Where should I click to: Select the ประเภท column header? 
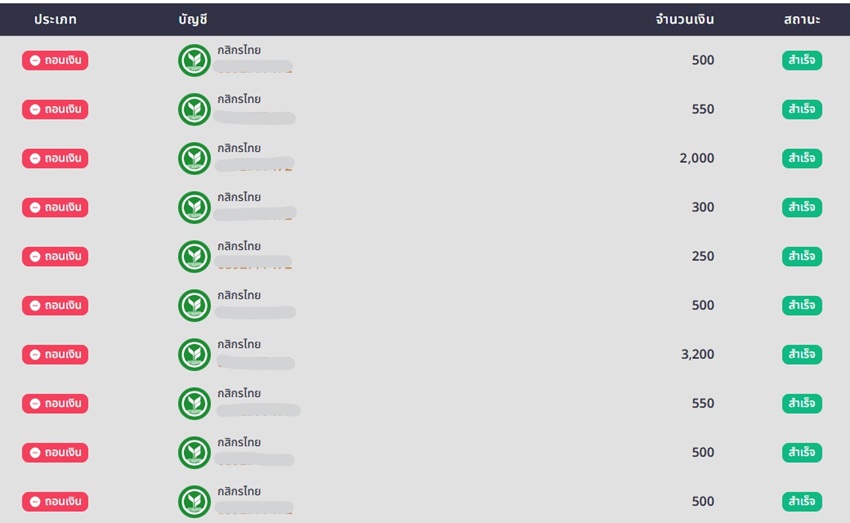pyautogui.click(x=55, y=20)
